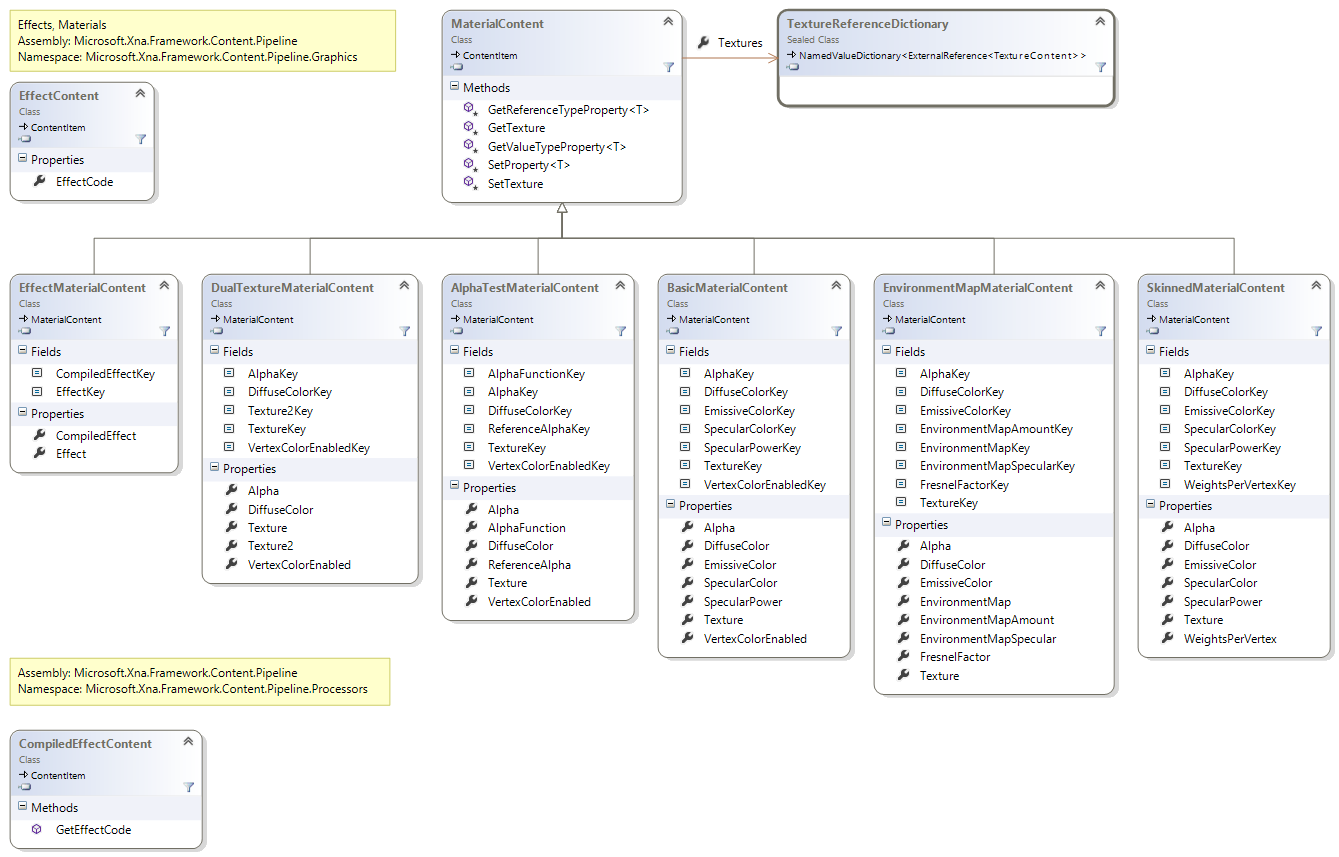
Task: Select the SkinnedMaterialContent class title
Action: [x=1216, y=288]
